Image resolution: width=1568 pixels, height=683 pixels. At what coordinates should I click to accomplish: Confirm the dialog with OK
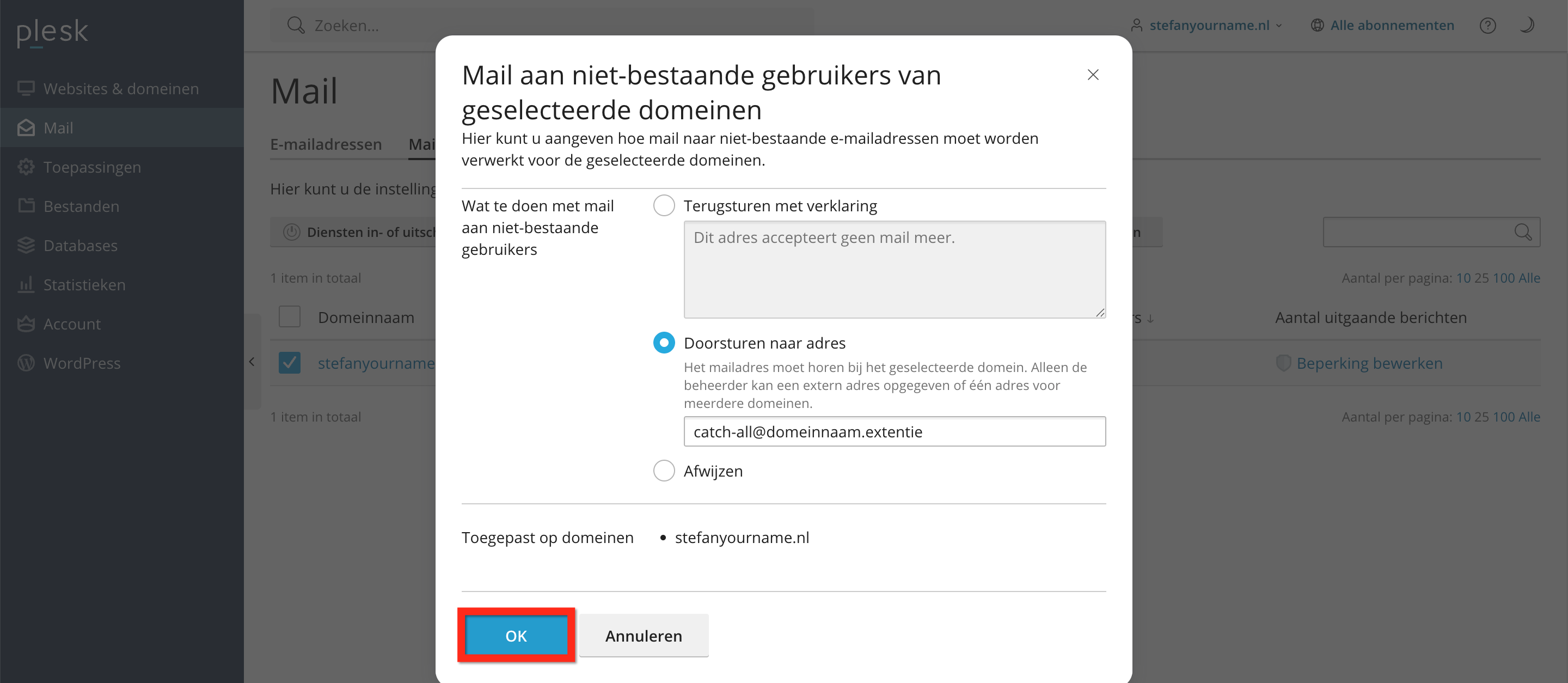click(x=516, y=636)
